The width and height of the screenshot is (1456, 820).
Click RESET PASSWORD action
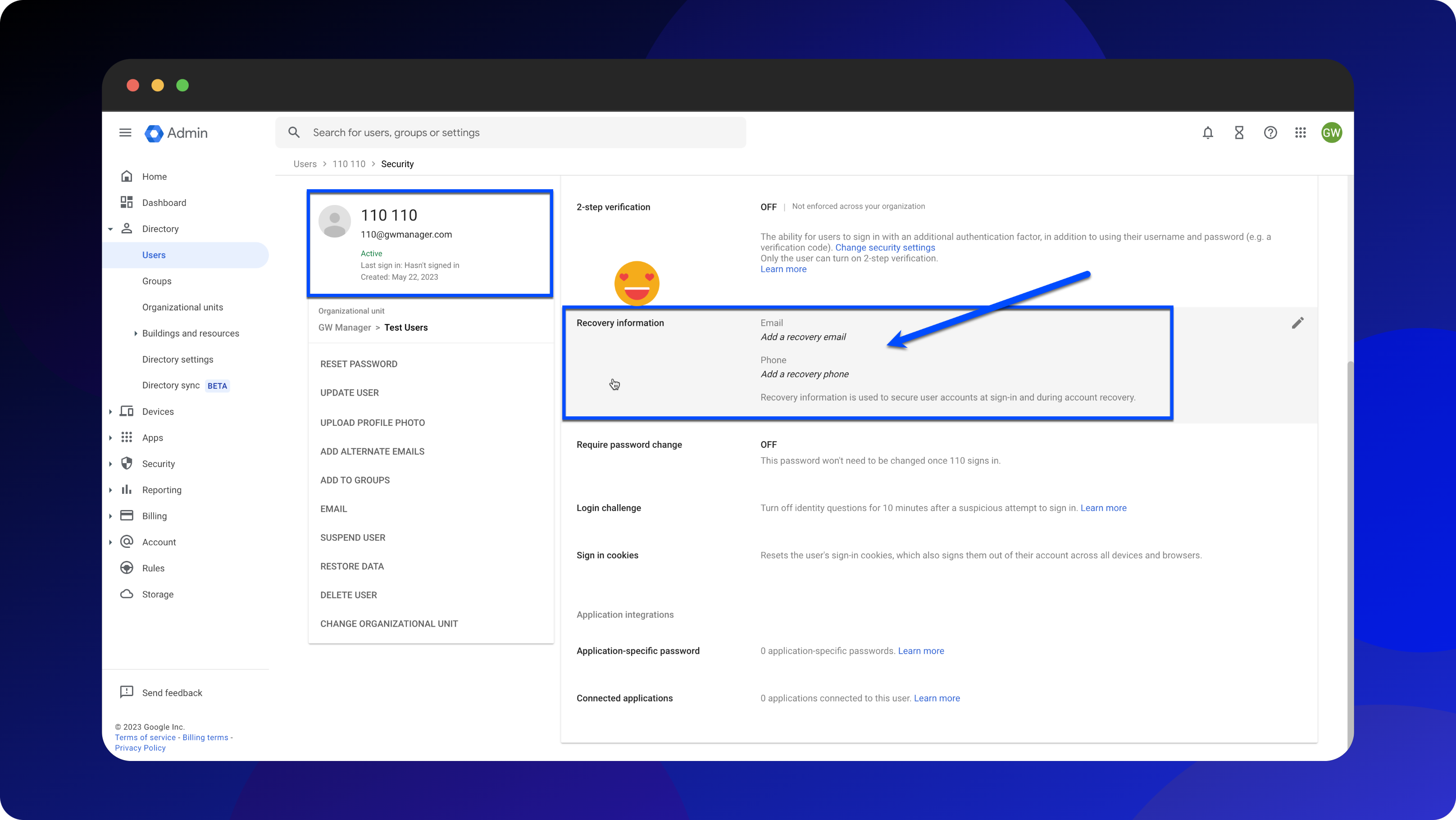358,364
